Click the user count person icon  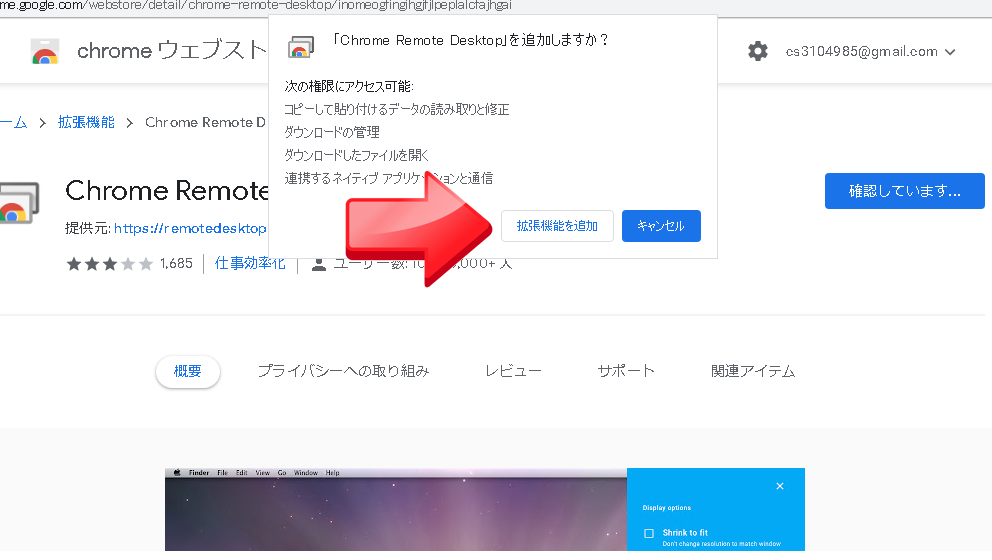tap(319, 264)
